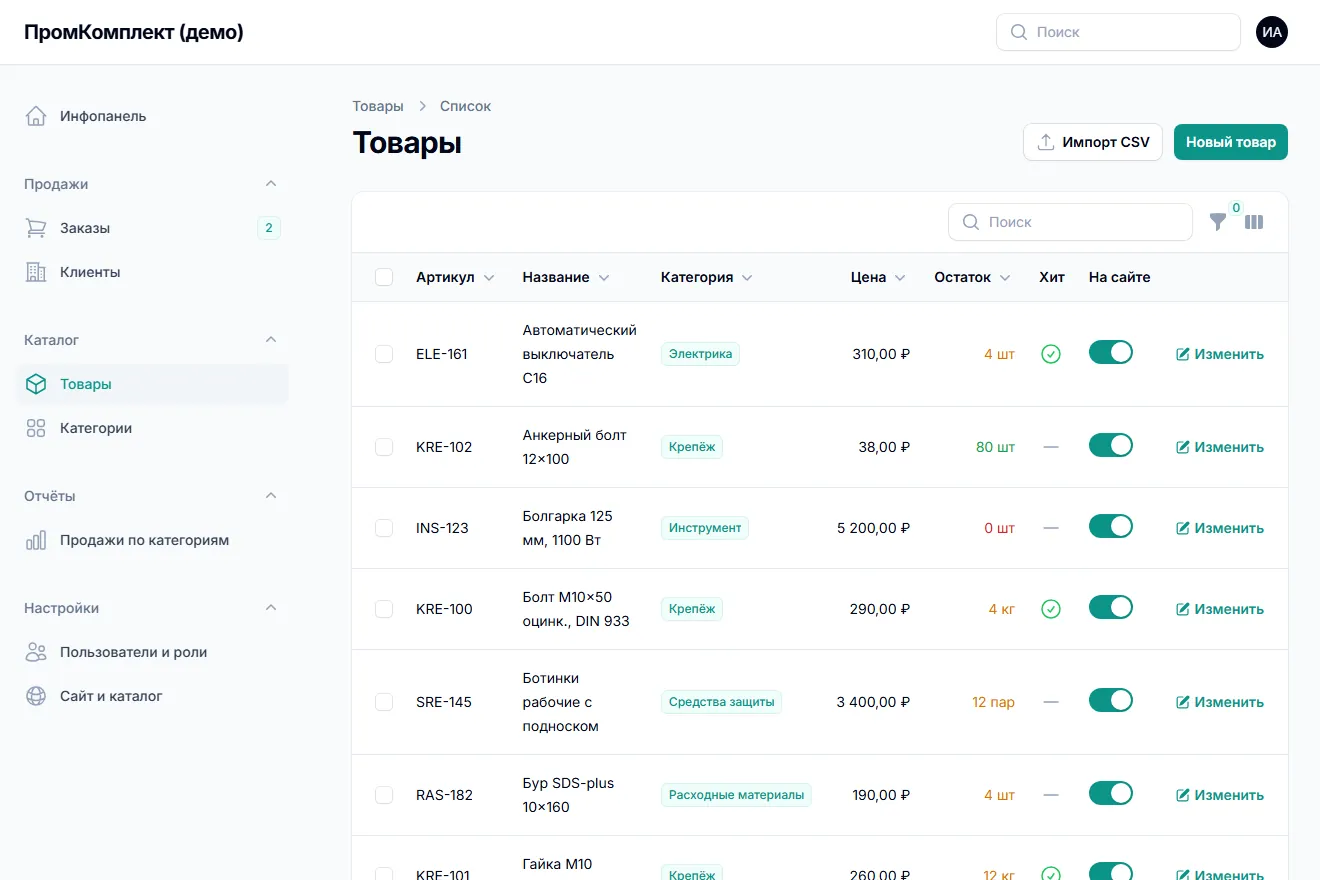Collapse the Отчёты sidebar group
This screenshot has height=880, width=1320.
(270, 496)
